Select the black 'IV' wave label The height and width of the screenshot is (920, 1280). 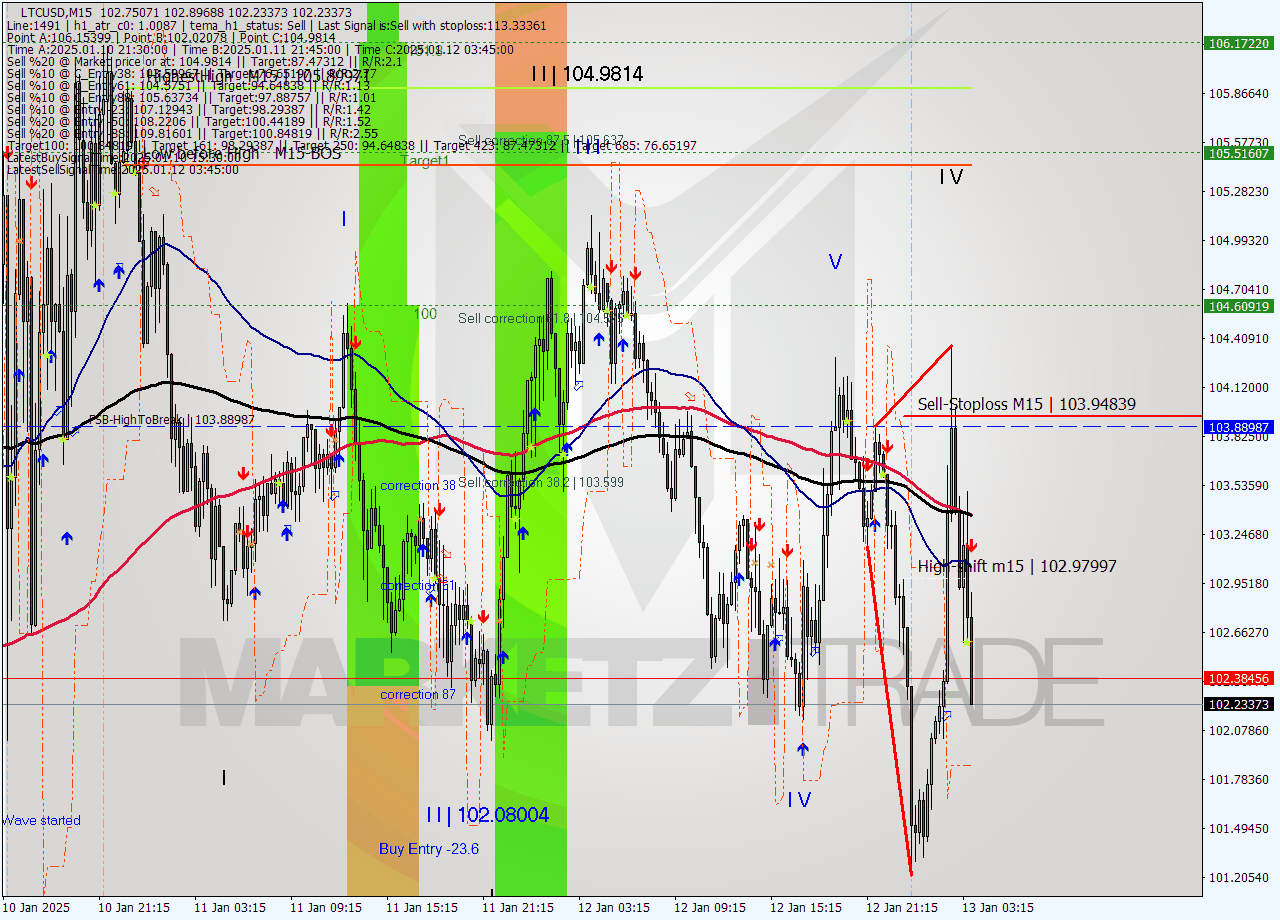[x=951, y=177]
